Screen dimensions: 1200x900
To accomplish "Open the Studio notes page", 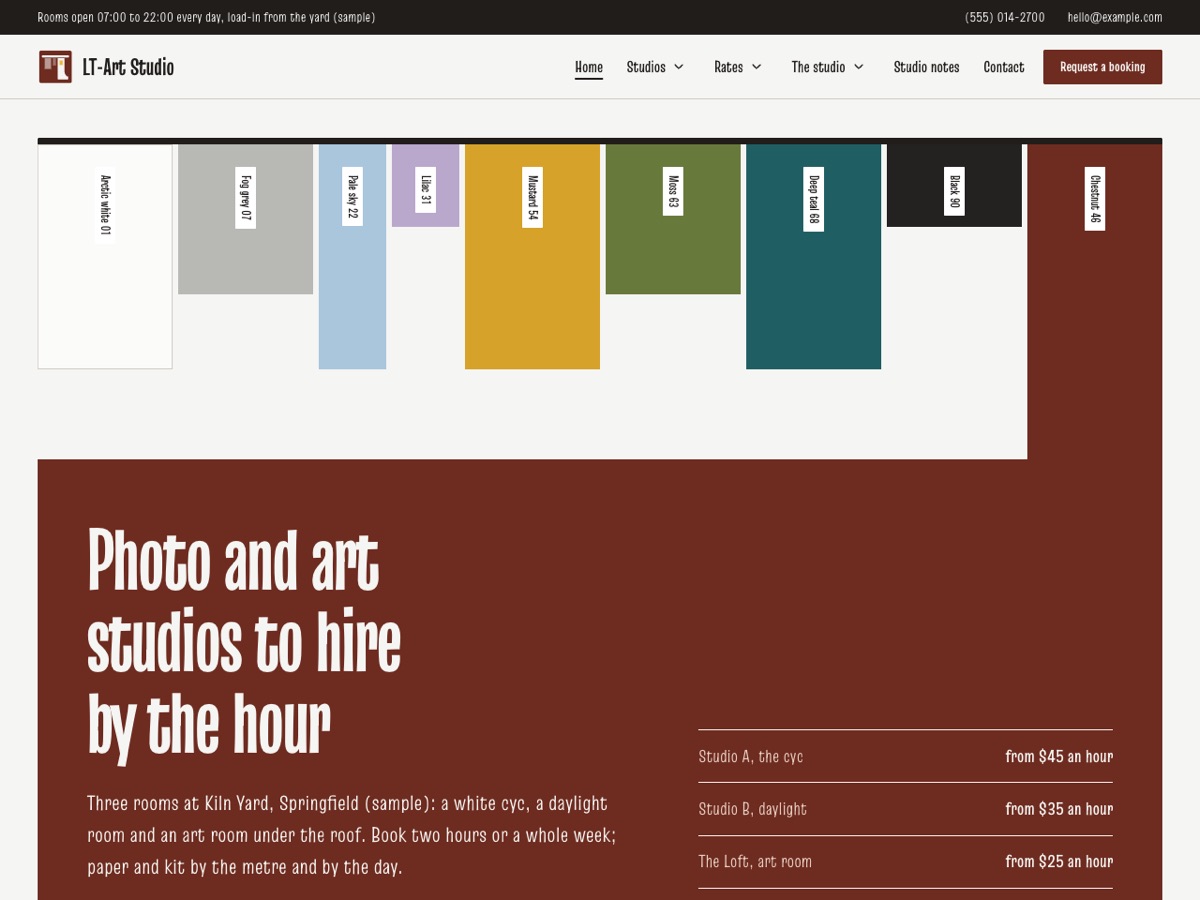I will (x=926, y=67).
